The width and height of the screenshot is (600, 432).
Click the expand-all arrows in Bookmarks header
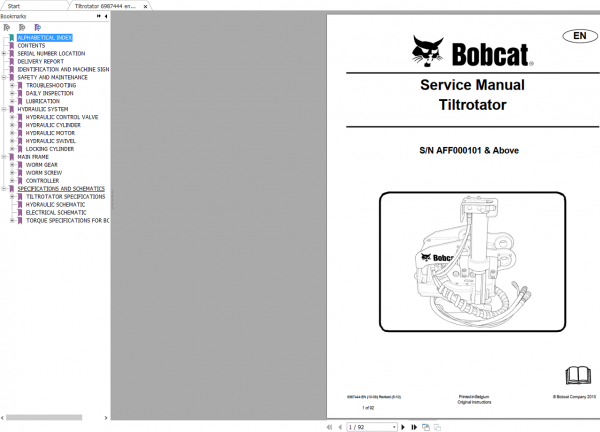point(99,16)
